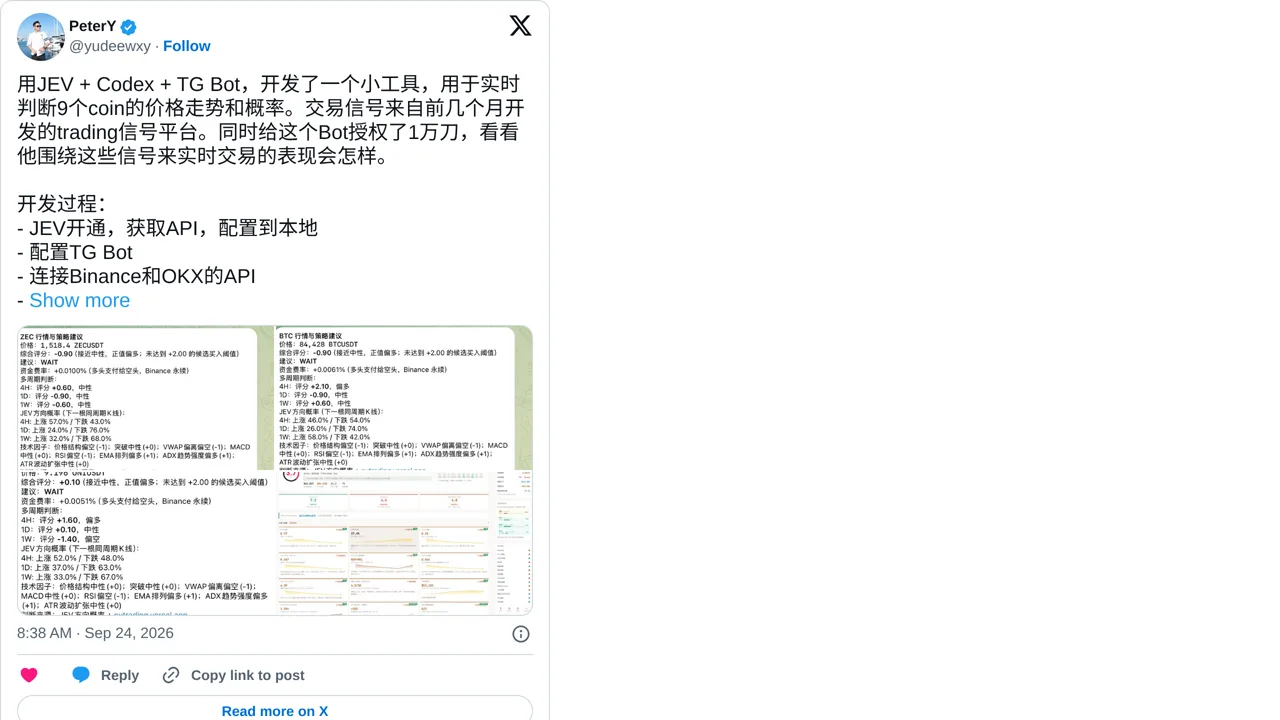Screen dimensions: 1280x720
Task: Click the text line '连接Binance和OKX的API'
Action: 142,276
